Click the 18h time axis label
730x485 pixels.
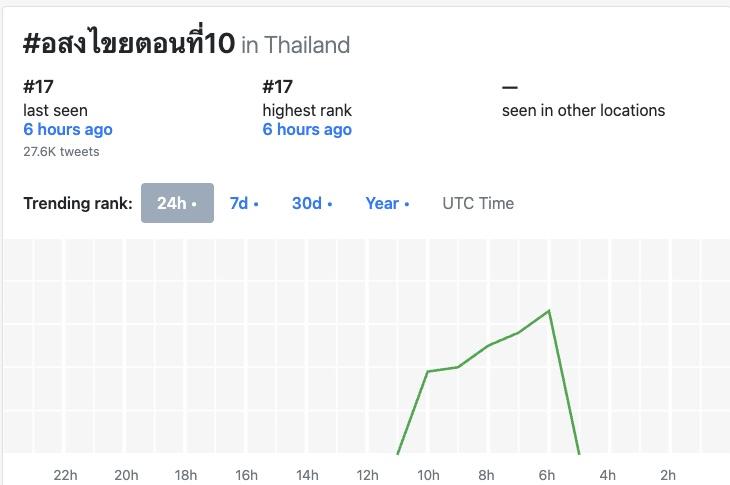186,475
